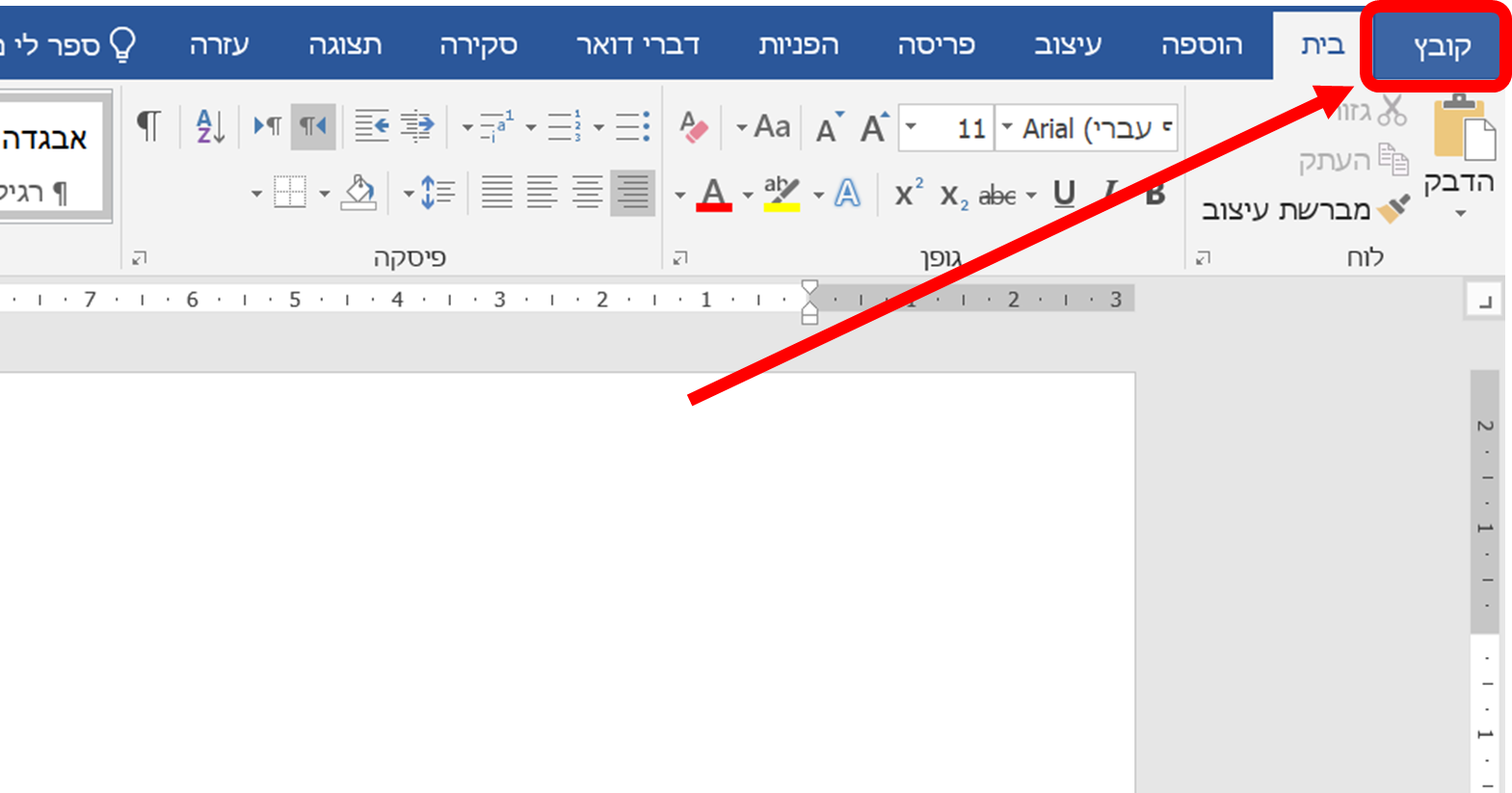This screenshot has height=793, width=1512.
Task: Click the Paste (הדבק) clipboard icon
Action: (x=1464, y=127)
